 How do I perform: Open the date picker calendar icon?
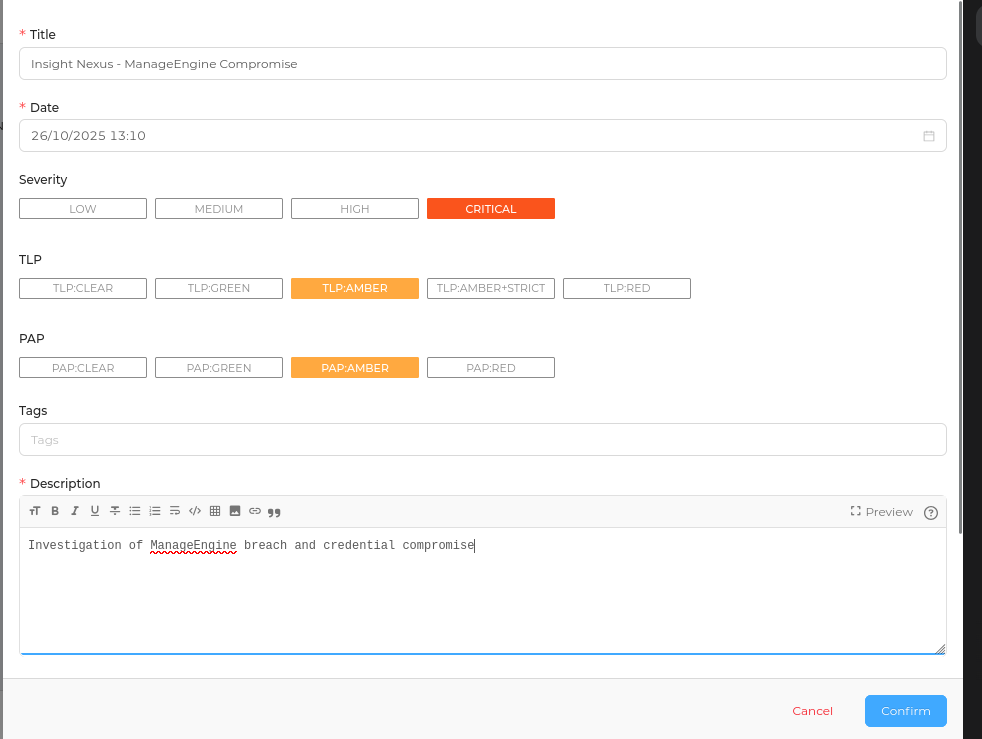pyautogui.click(x=928, y=136)
